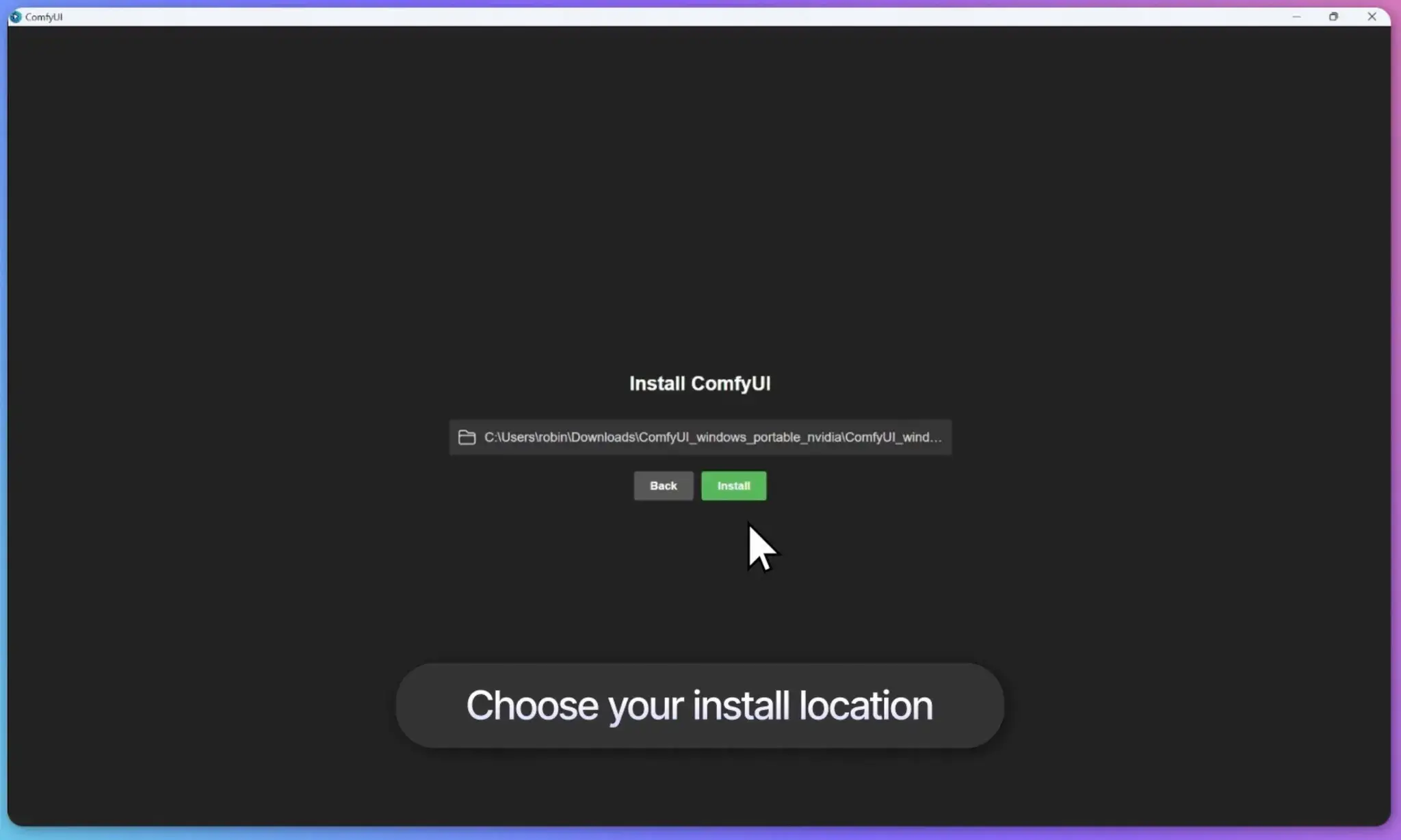Click the minimize window button
Screen dimensions: 1401x840
pos(1296,16)
